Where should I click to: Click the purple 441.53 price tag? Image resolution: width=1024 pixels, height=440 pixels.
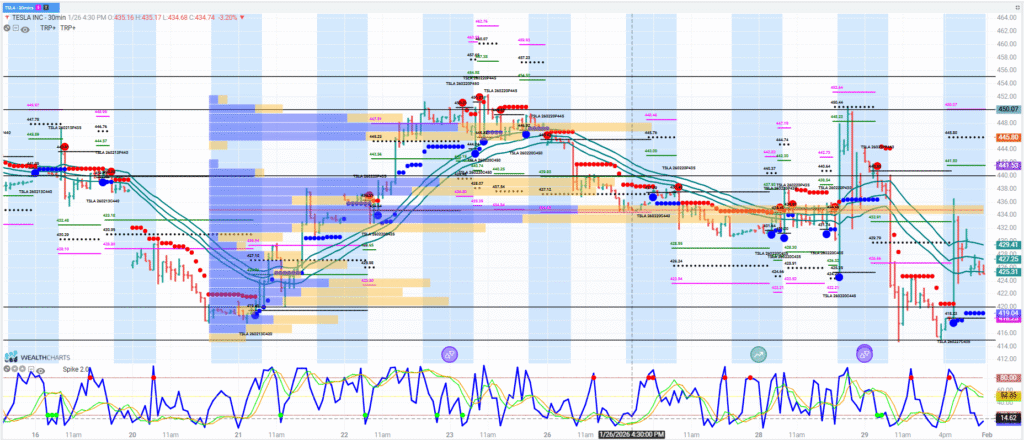[x=1005, y=165]
